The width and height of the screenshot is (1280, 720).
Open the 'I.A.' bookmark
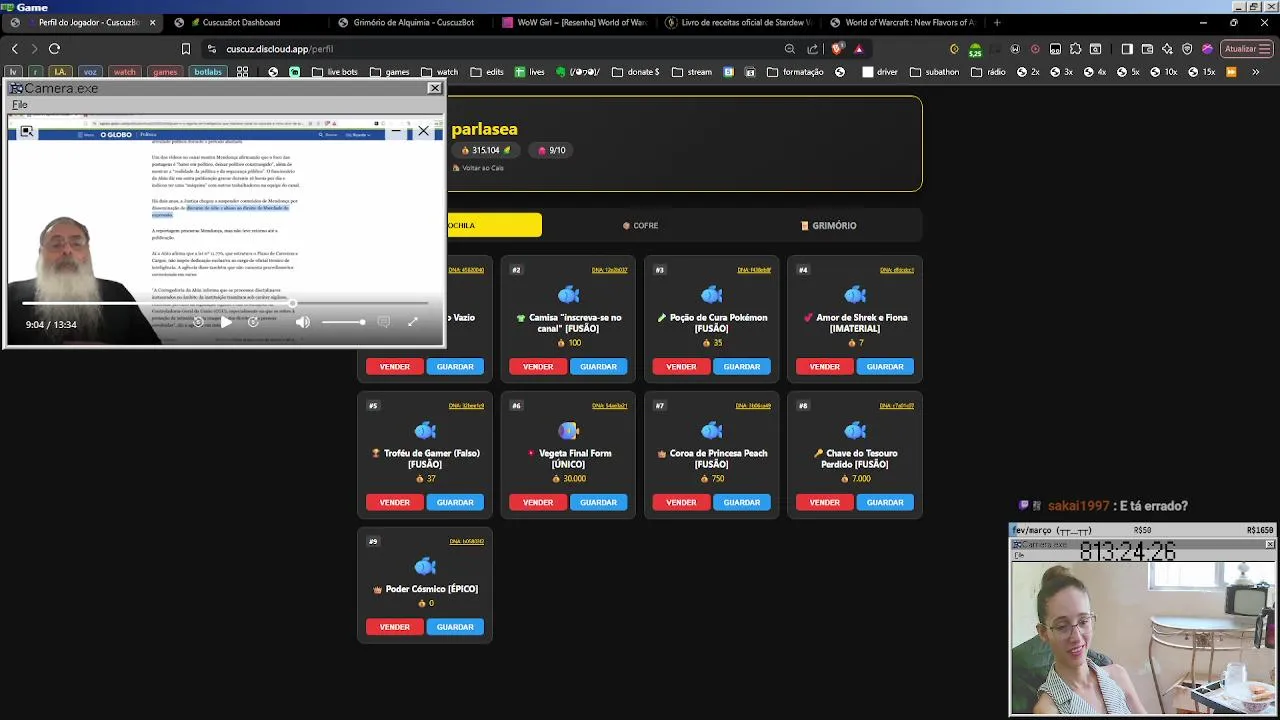[61, 71]
